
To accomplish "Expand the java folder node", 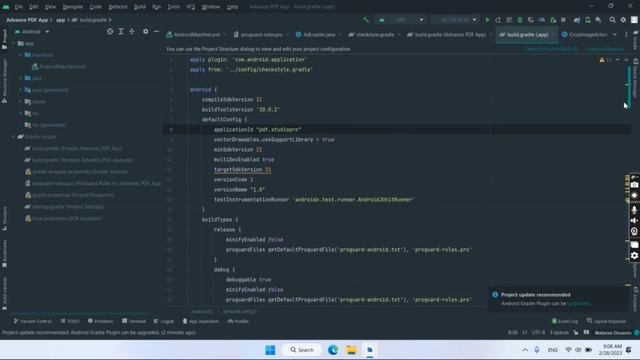I will point(20,78).
